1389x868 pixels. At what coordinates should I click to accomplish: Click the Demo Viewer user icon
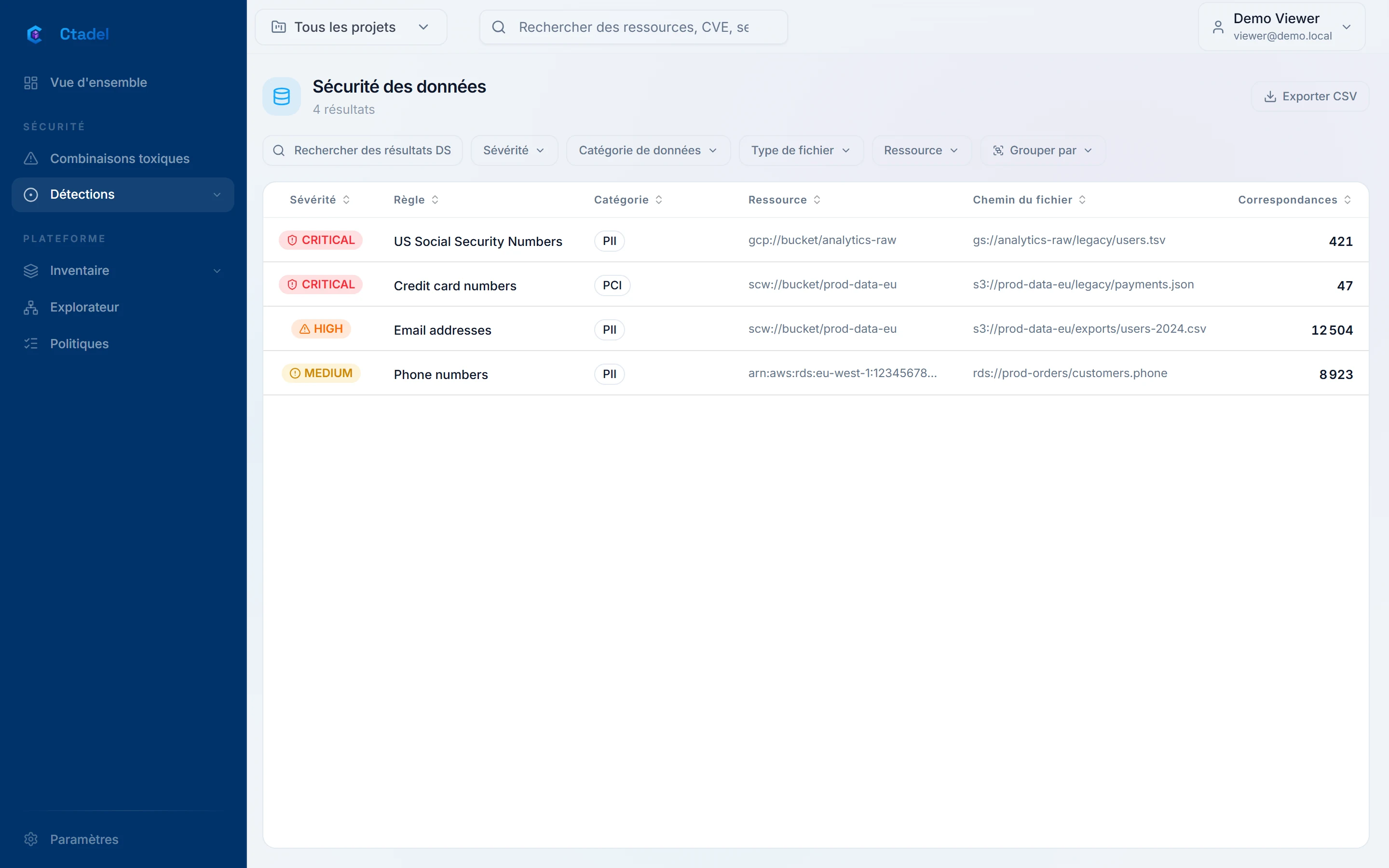(1218, 27)
